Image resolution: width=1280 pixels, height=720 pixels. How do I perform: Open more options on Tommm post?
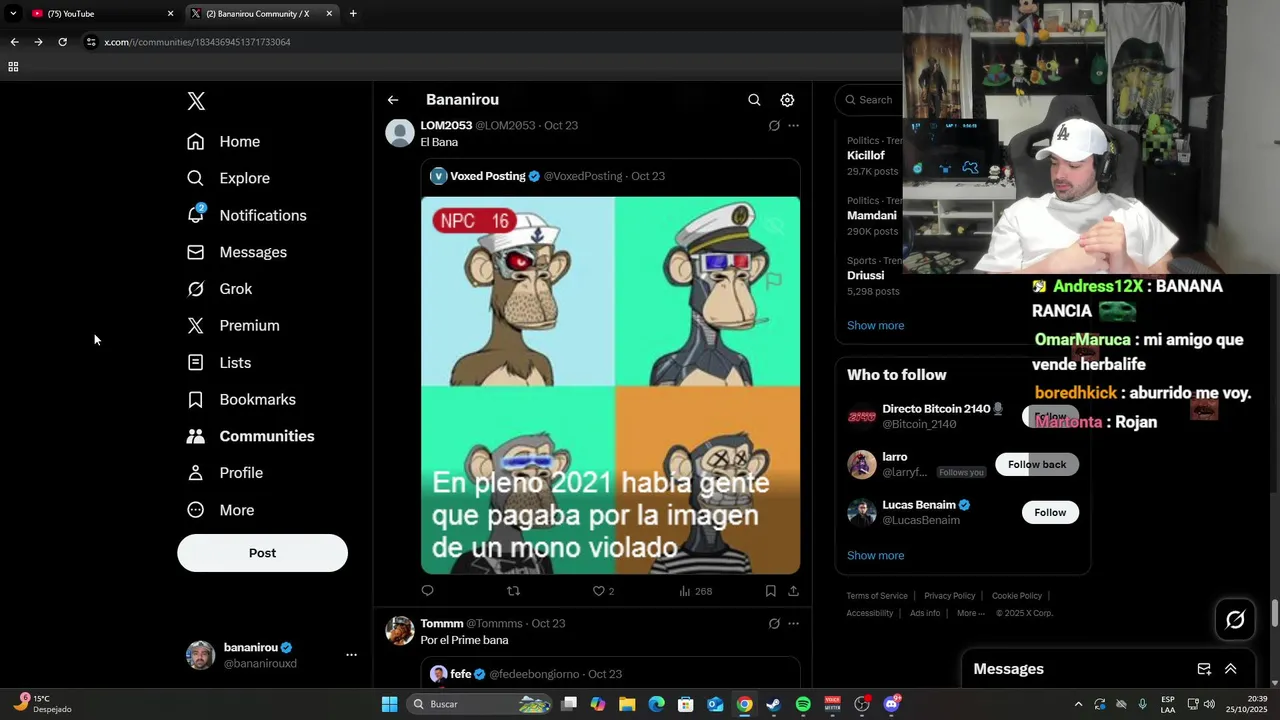point(793,624)
